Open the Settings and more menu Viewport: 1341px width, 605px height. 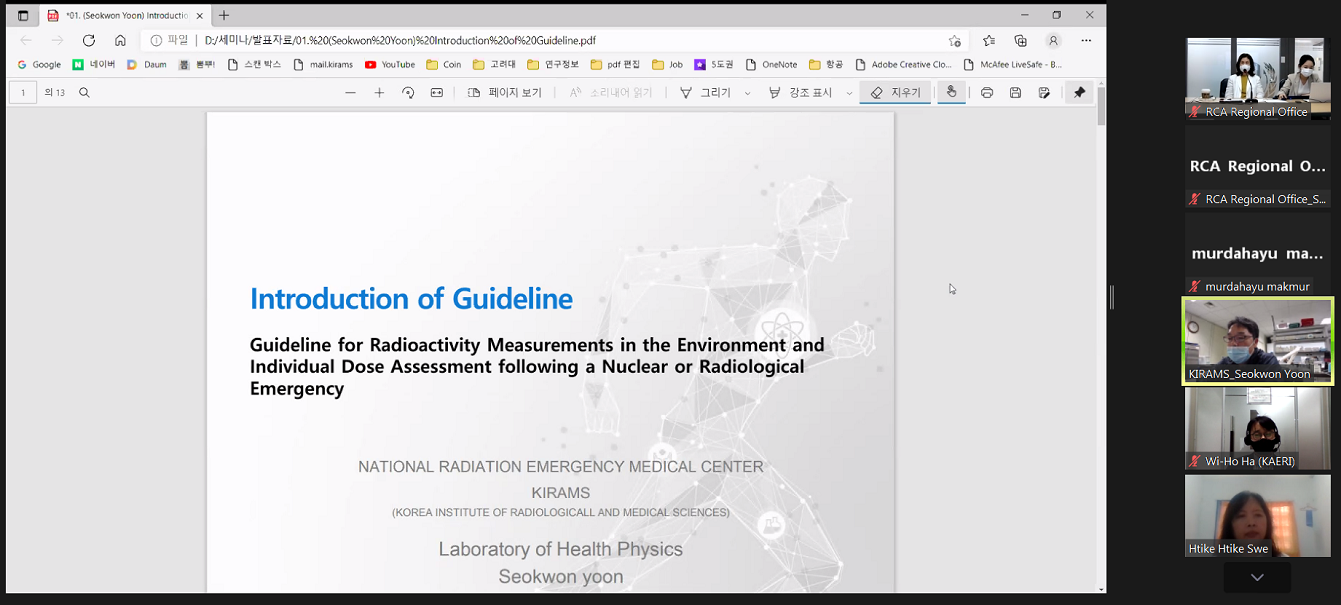coord(1086,40)
